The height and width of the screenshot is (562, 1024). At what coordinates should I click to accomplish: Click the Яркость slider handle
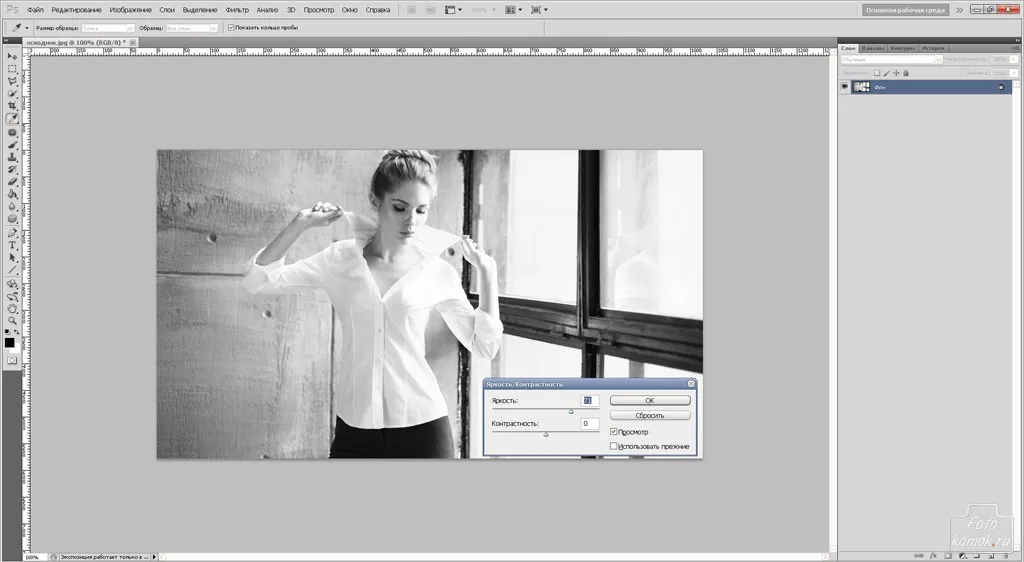(x=571, y=411)
